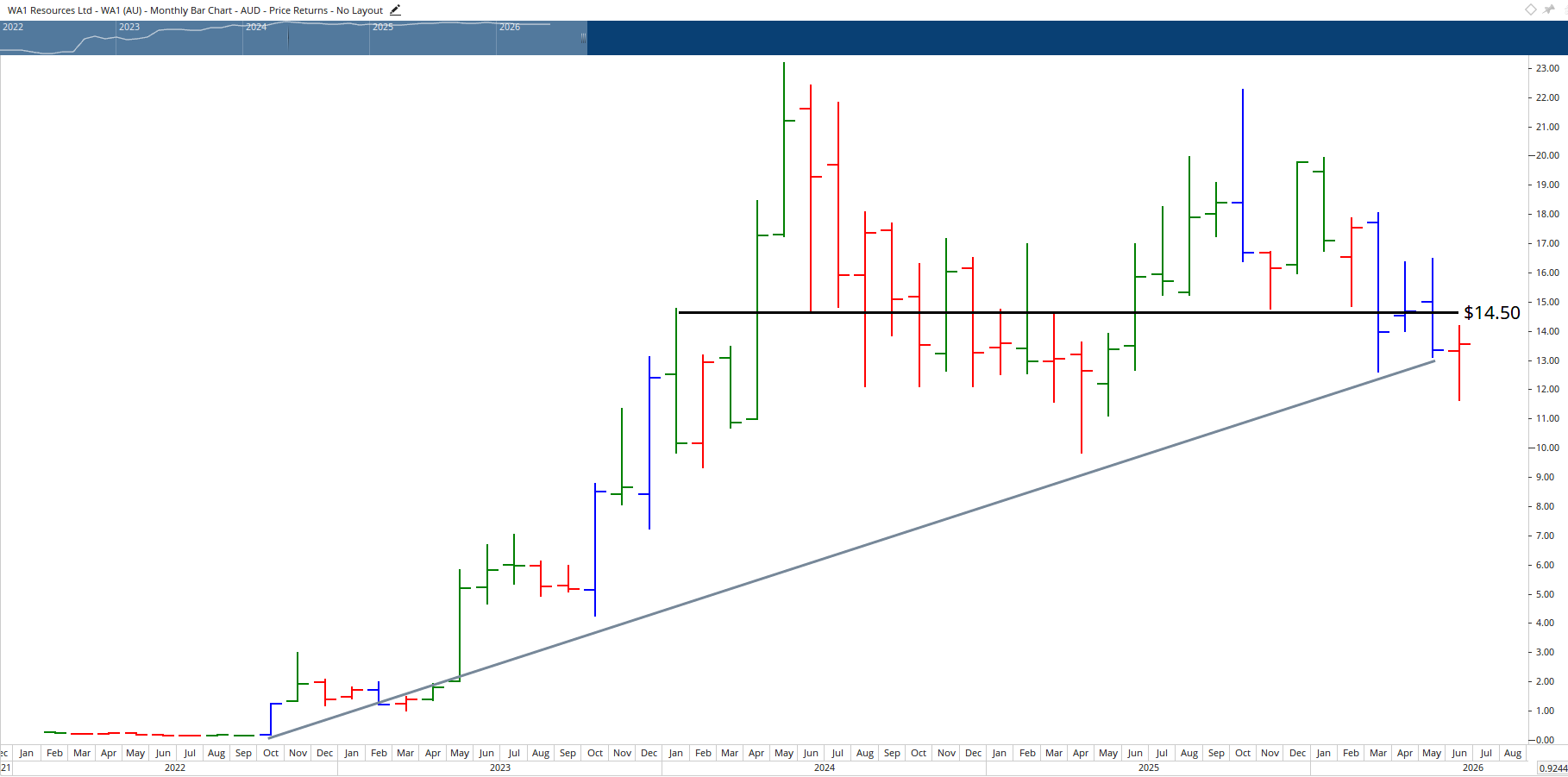
Task: Click year 2025 on the bottom date axis
Action: pos(1149,768)
